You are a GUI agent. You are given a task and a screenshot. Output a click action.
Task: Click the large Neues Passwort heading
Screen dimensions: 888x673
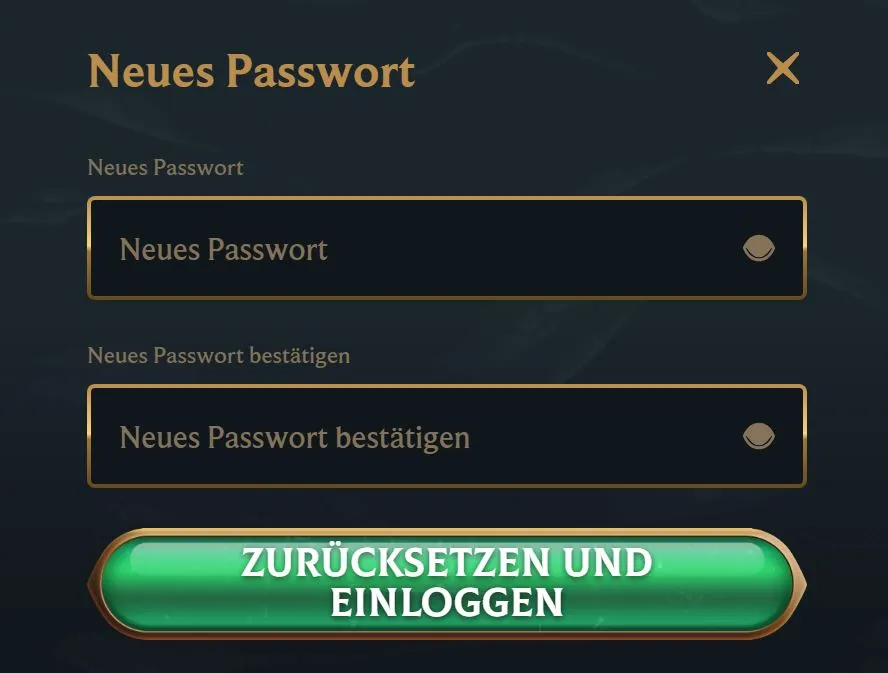[x=251, y=72]
